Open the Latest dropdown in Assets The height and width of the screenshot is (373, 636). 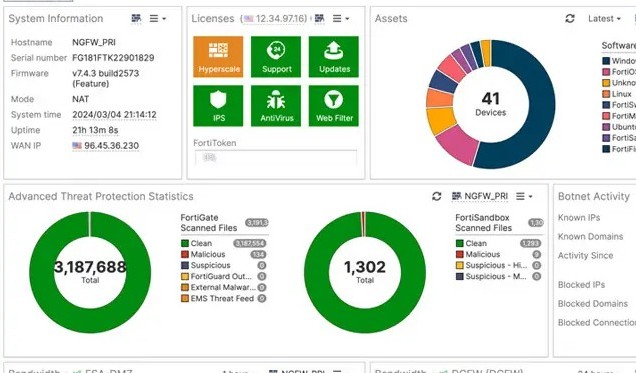point(604,19)
